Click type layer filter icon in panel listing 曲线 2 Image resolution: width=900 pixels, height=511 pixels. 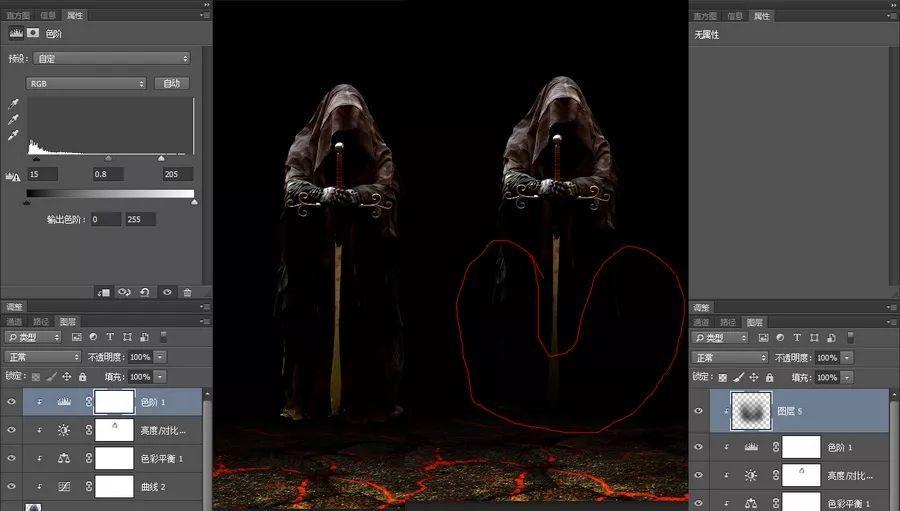click(110, 337)
